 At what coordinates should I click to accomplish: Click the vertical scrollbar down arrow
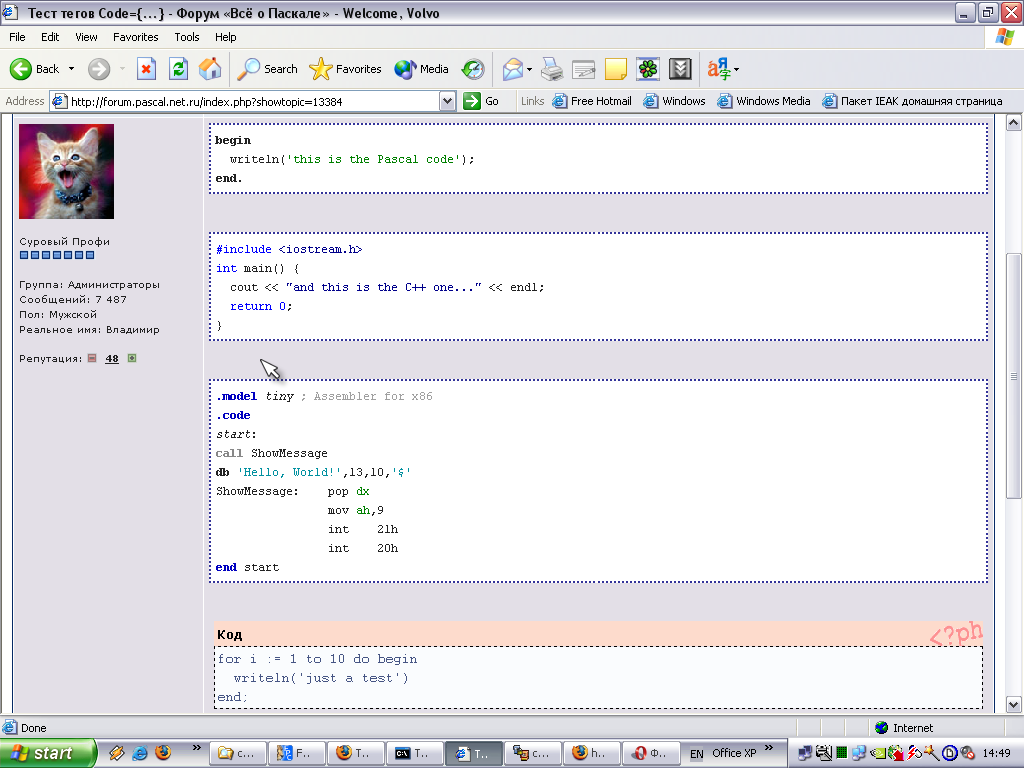1014,704
